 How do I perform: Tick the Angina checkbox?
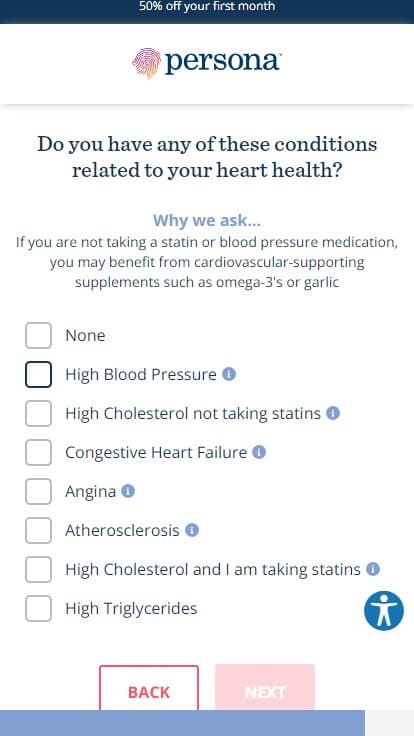(38, 491)
